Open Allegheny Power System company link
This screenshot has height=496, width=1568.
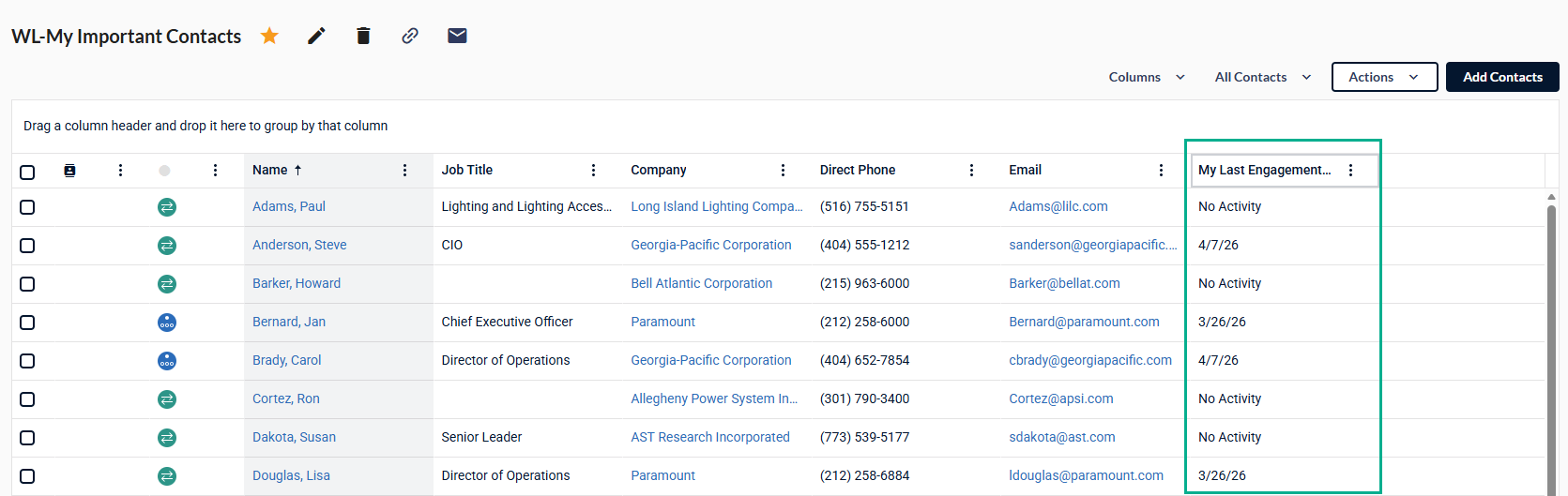click(714, 398)
